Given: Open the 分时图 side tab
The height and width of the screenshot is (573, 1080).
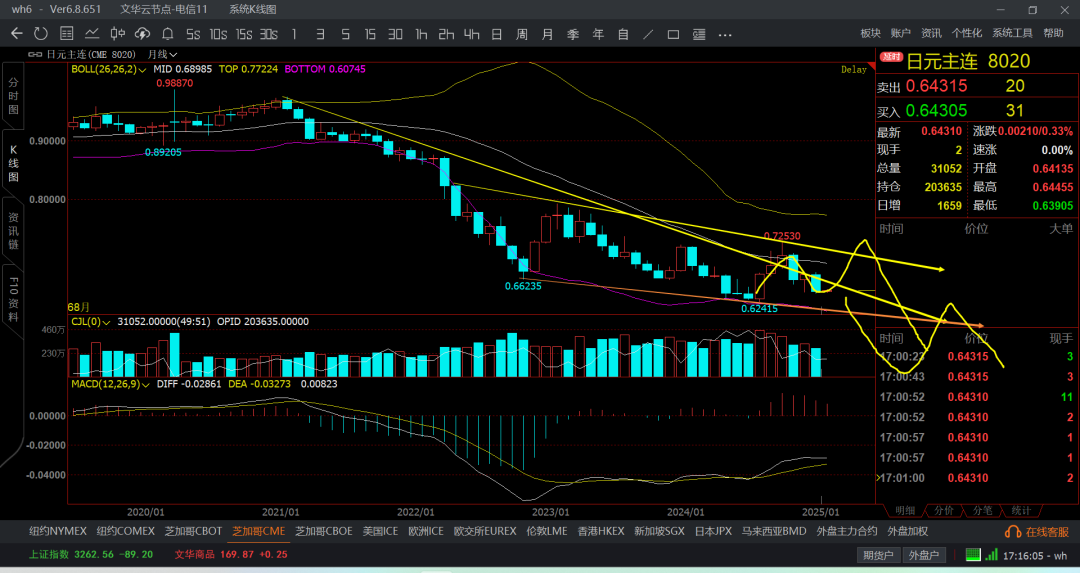Looking at the screenshot, I should (14, 95).
